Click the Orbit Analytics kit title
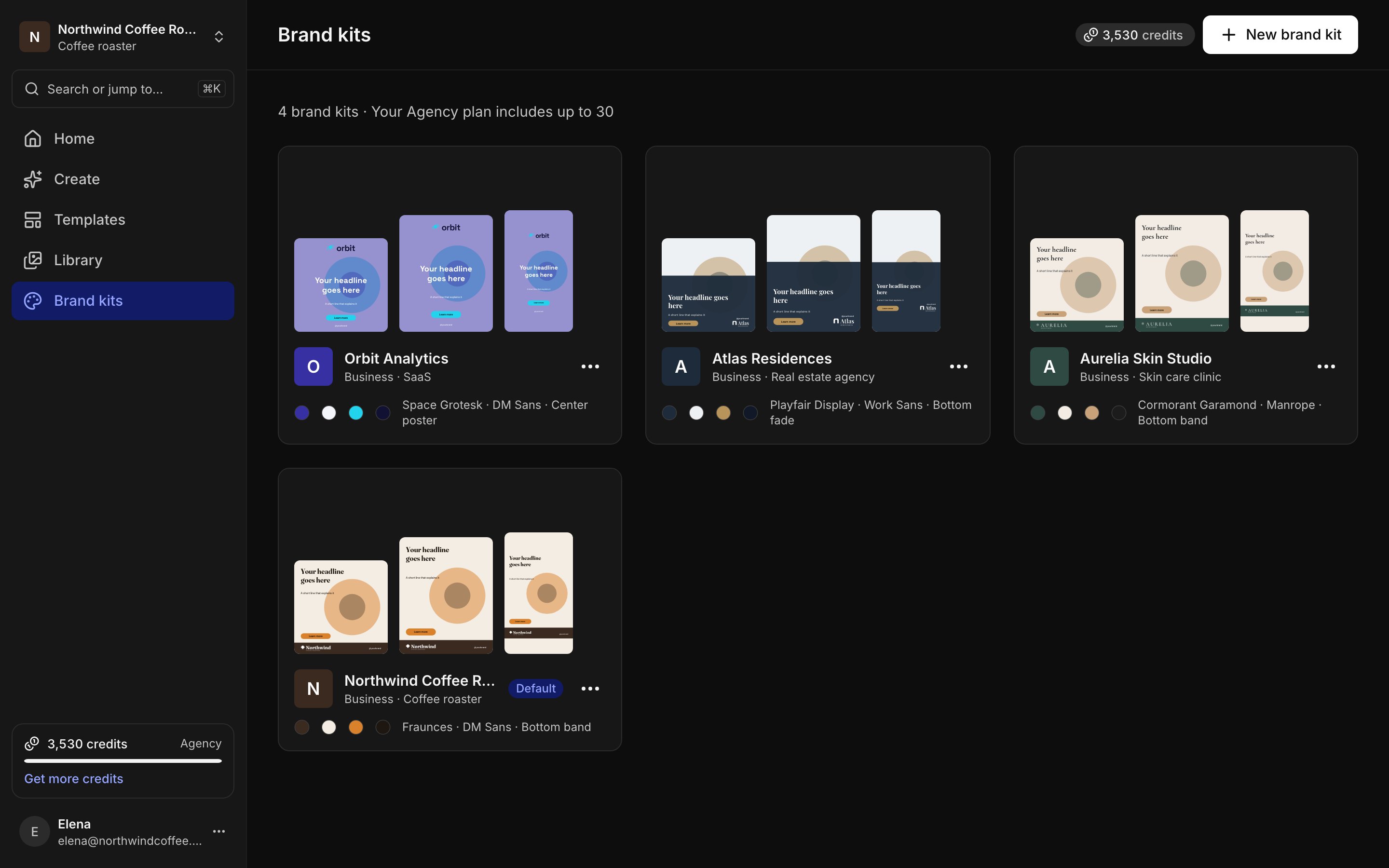1389x868 pixels. coord(396,358)
